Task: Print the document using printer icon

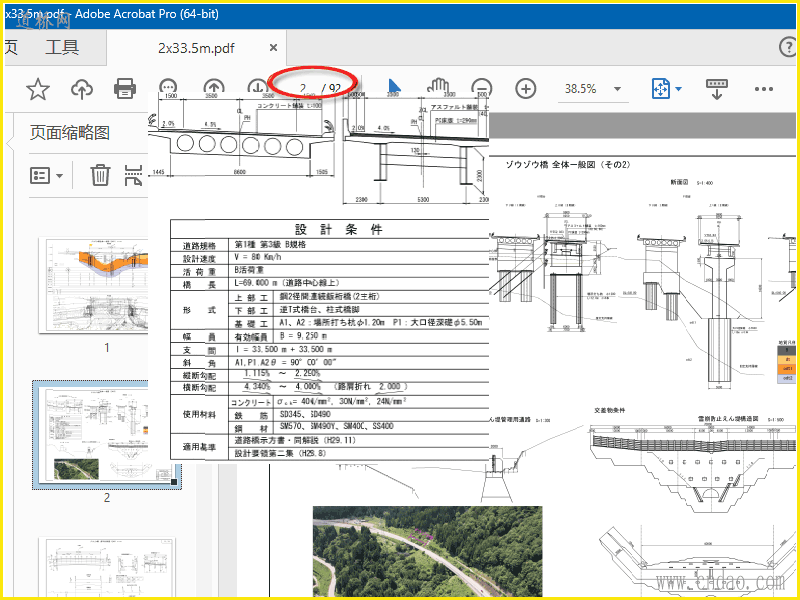Action: pos(125,89)
